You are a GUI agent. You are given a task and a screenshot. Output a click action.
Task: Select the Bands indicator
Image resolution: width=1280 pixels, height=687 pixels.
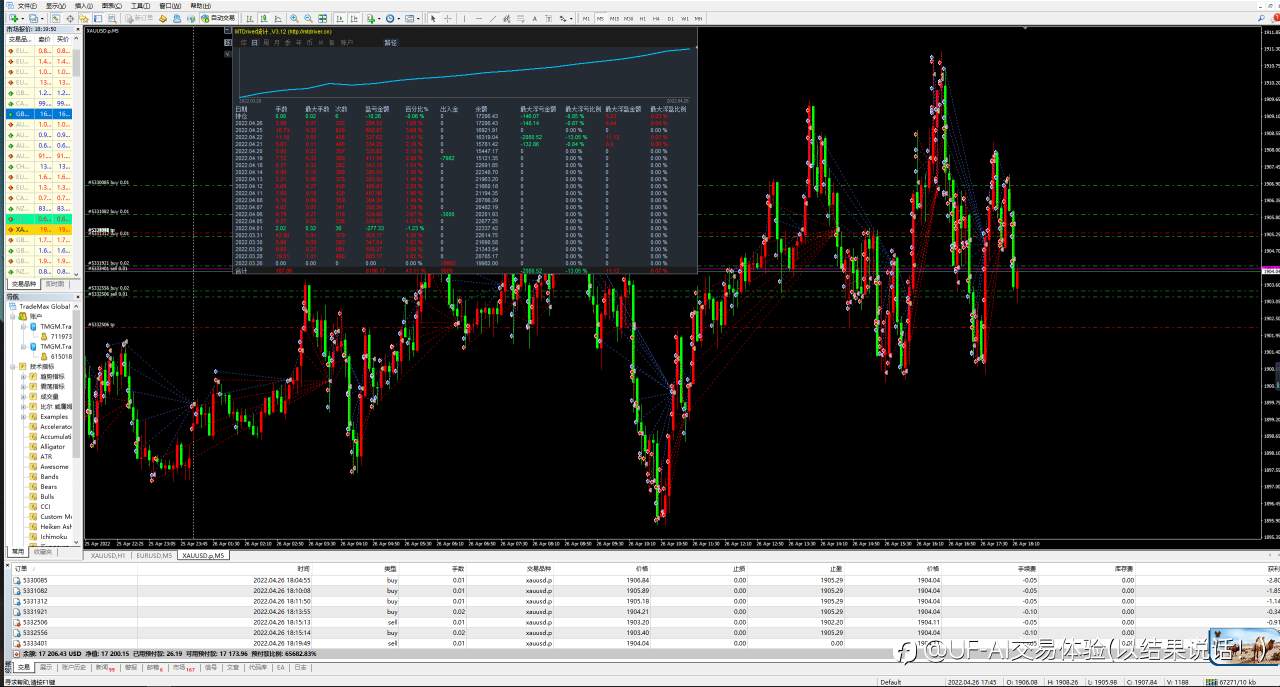click(49, 476)
